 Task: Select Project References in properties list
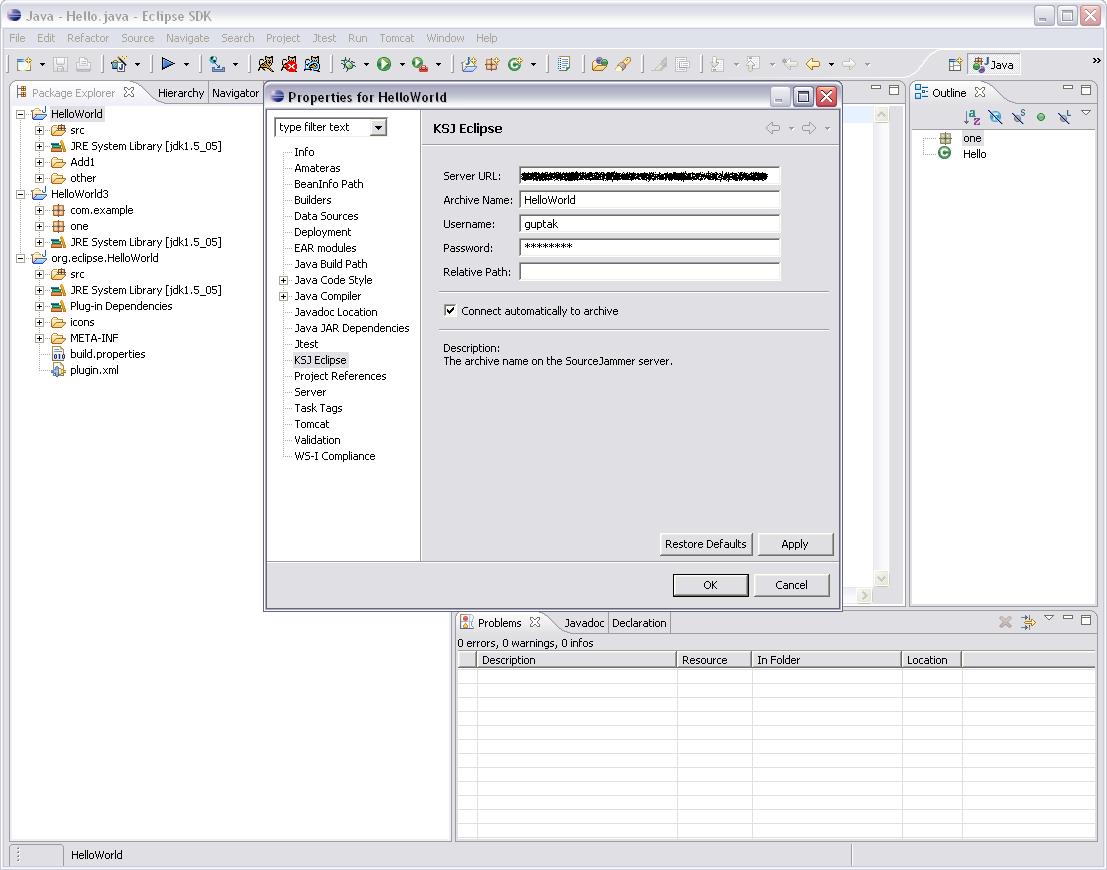click(x=340, y=376)
